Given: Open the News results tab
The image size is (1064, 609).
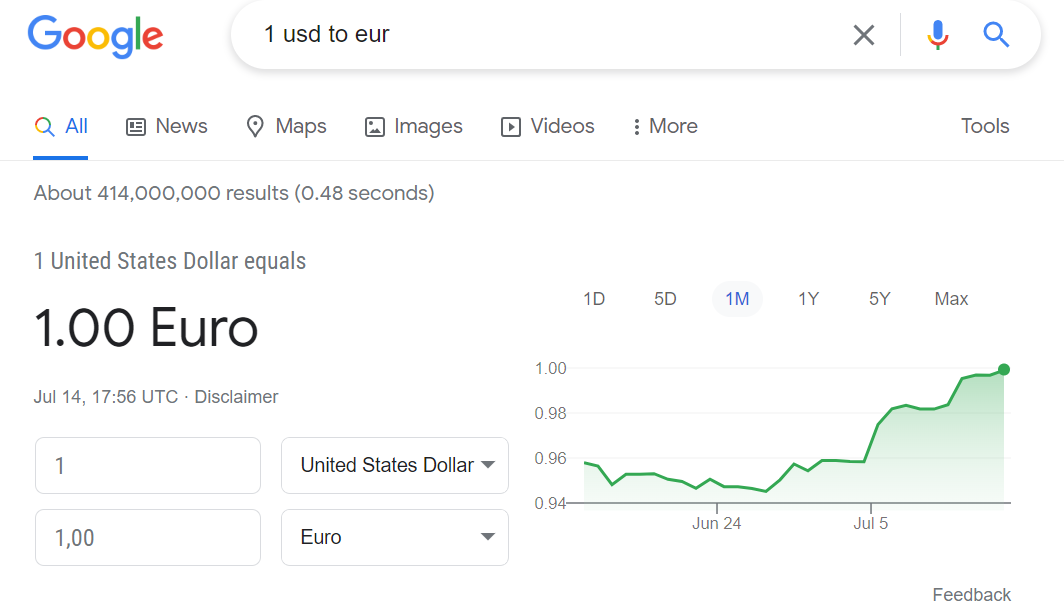Looking at the screenshot, I should point(167,127).
